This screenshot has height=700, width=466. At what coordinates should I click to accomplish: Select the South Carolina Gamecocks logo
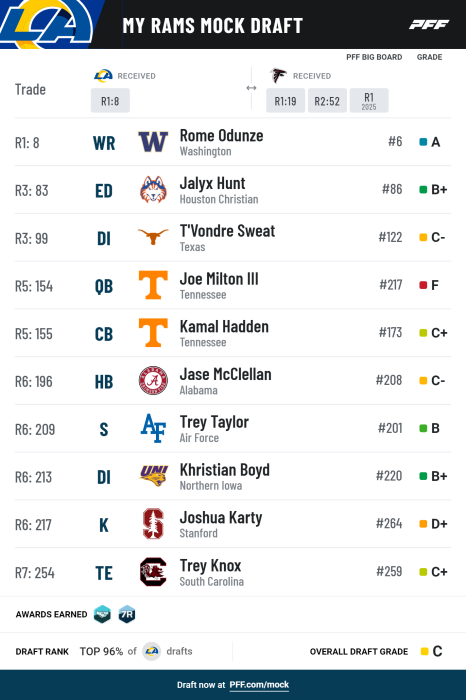pyautogui.click(x=153, y=571)
